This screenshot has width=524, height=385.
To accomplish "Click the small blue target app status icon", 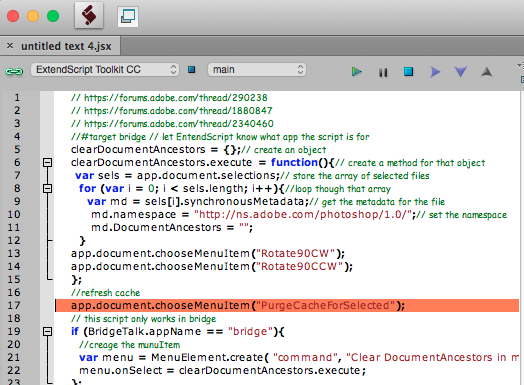I will (191, 70).
